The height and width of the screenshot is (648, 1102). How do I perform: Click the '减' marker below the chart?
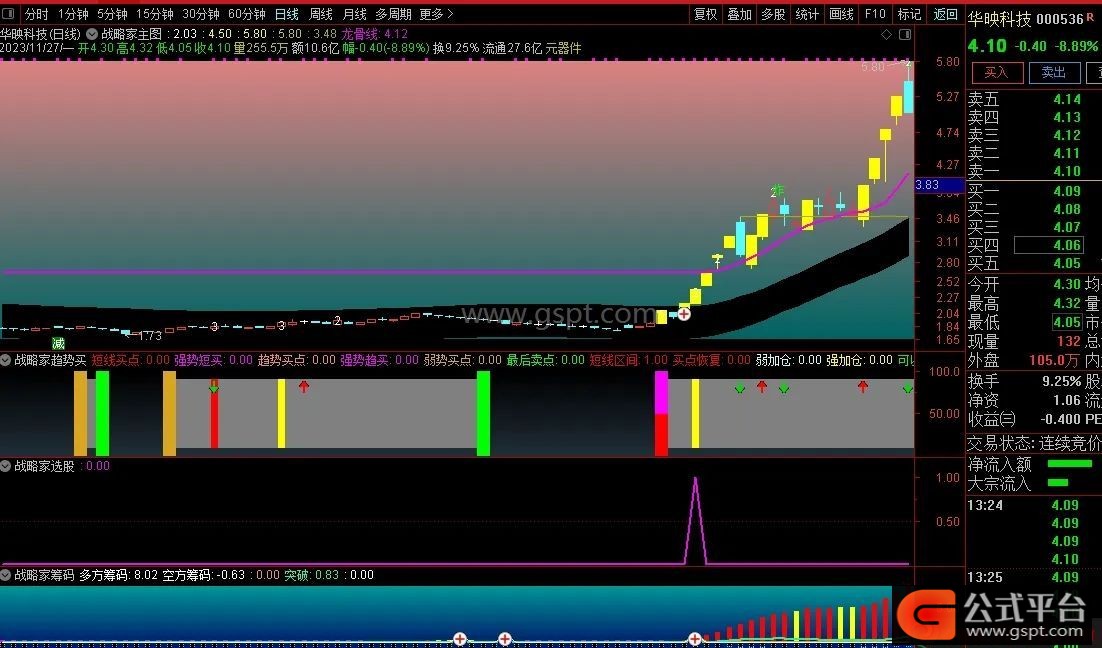pos(58,343)
